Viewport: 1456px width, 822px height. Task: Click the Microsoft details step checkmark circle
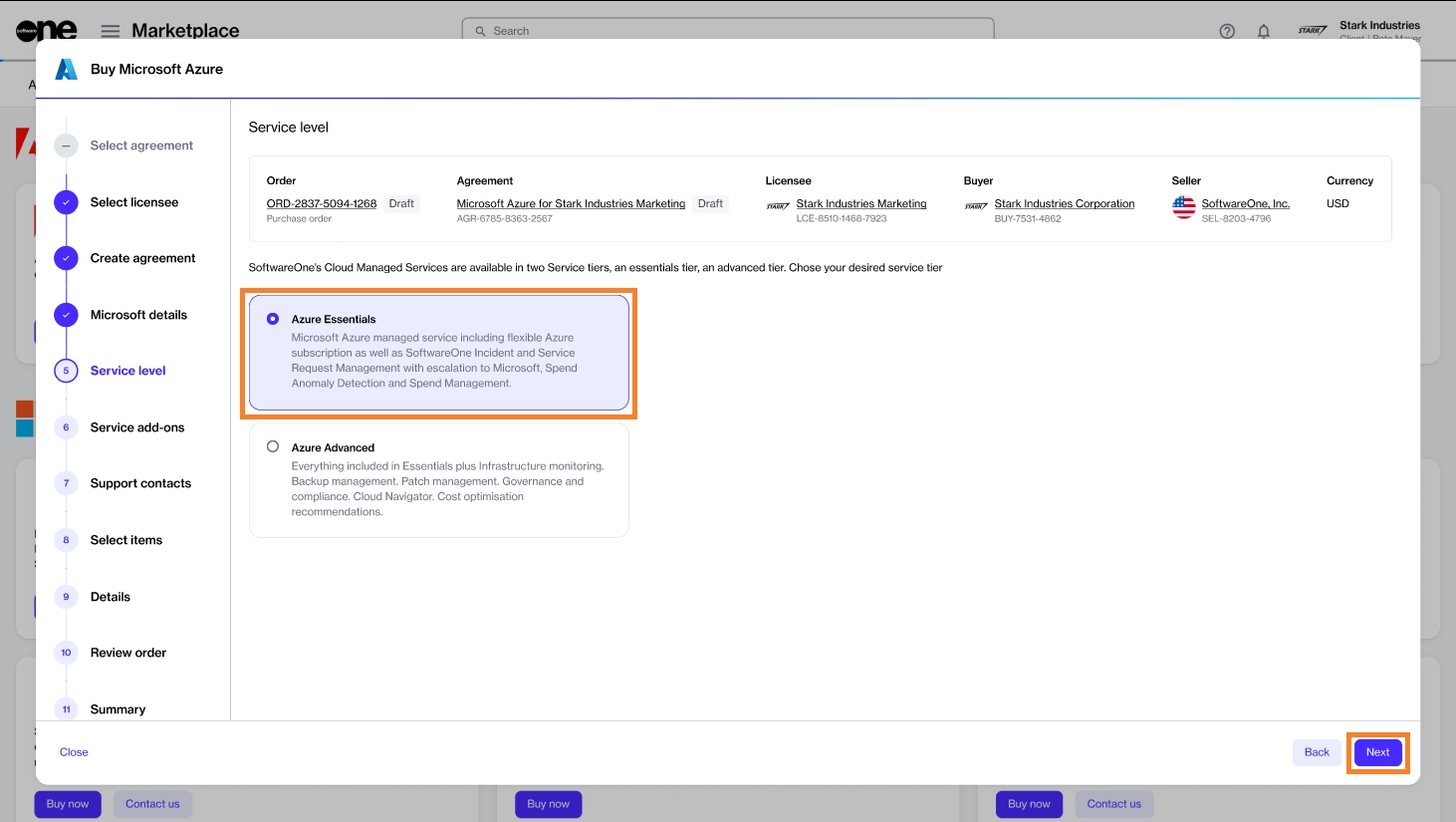66,315
